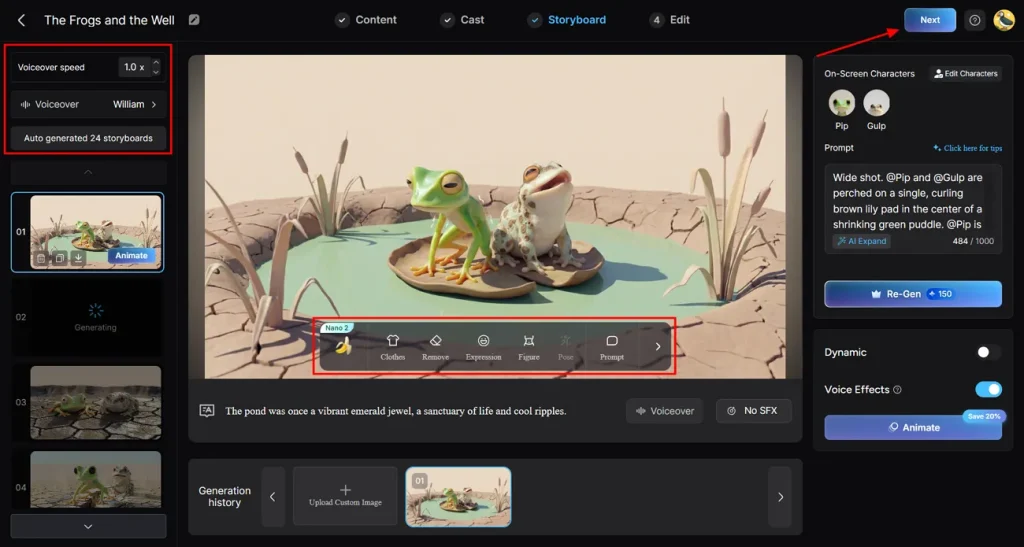Screen dimensions: 1024x547
Task: Click the Nano 2 banana icon
Action: [x=343, y=346]
